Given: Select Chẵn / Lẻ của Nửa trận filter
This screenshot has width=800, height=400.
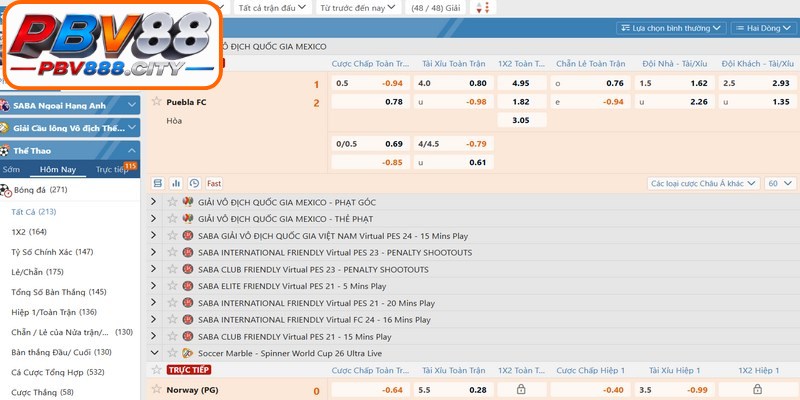Looking at the screenshot, I should click(72, 332).
